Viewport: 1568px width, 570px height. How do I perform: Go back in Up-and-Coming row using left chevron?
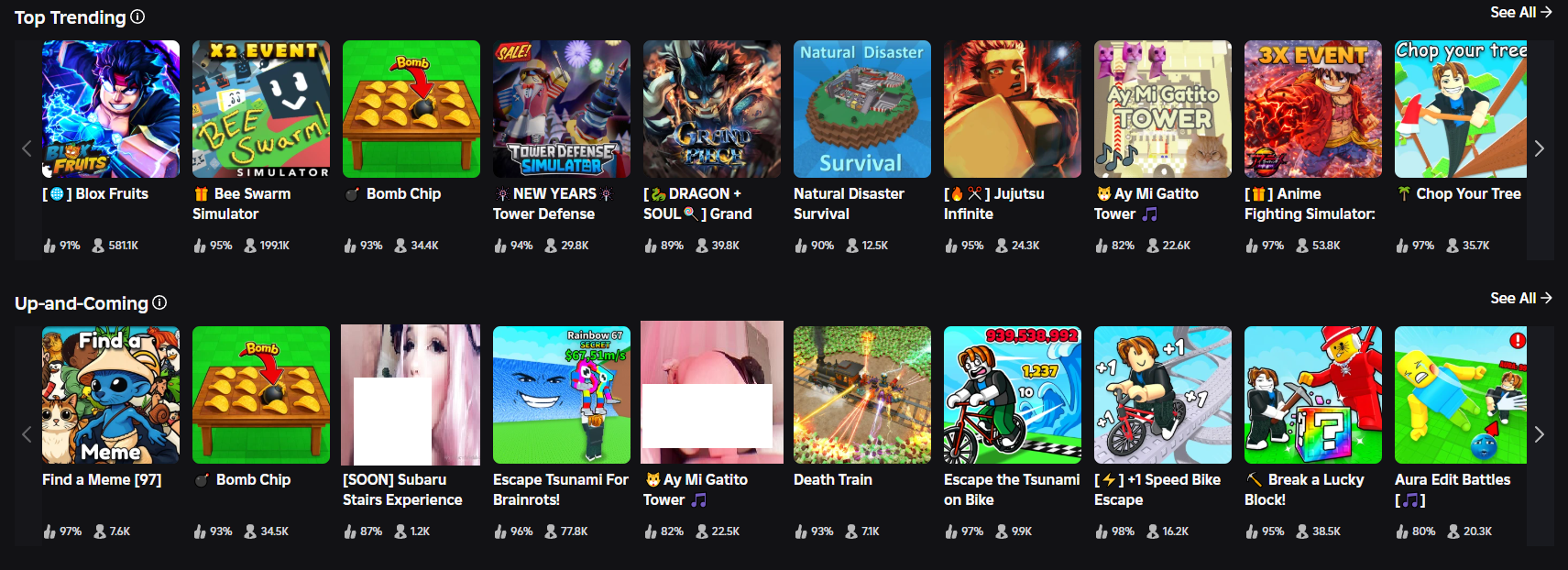click(x=27, y=434)
